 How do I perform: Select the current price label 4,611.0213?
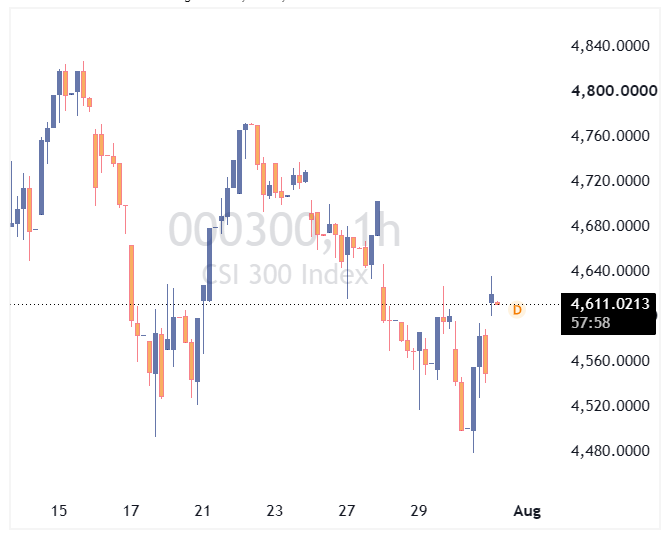[610, 304]
